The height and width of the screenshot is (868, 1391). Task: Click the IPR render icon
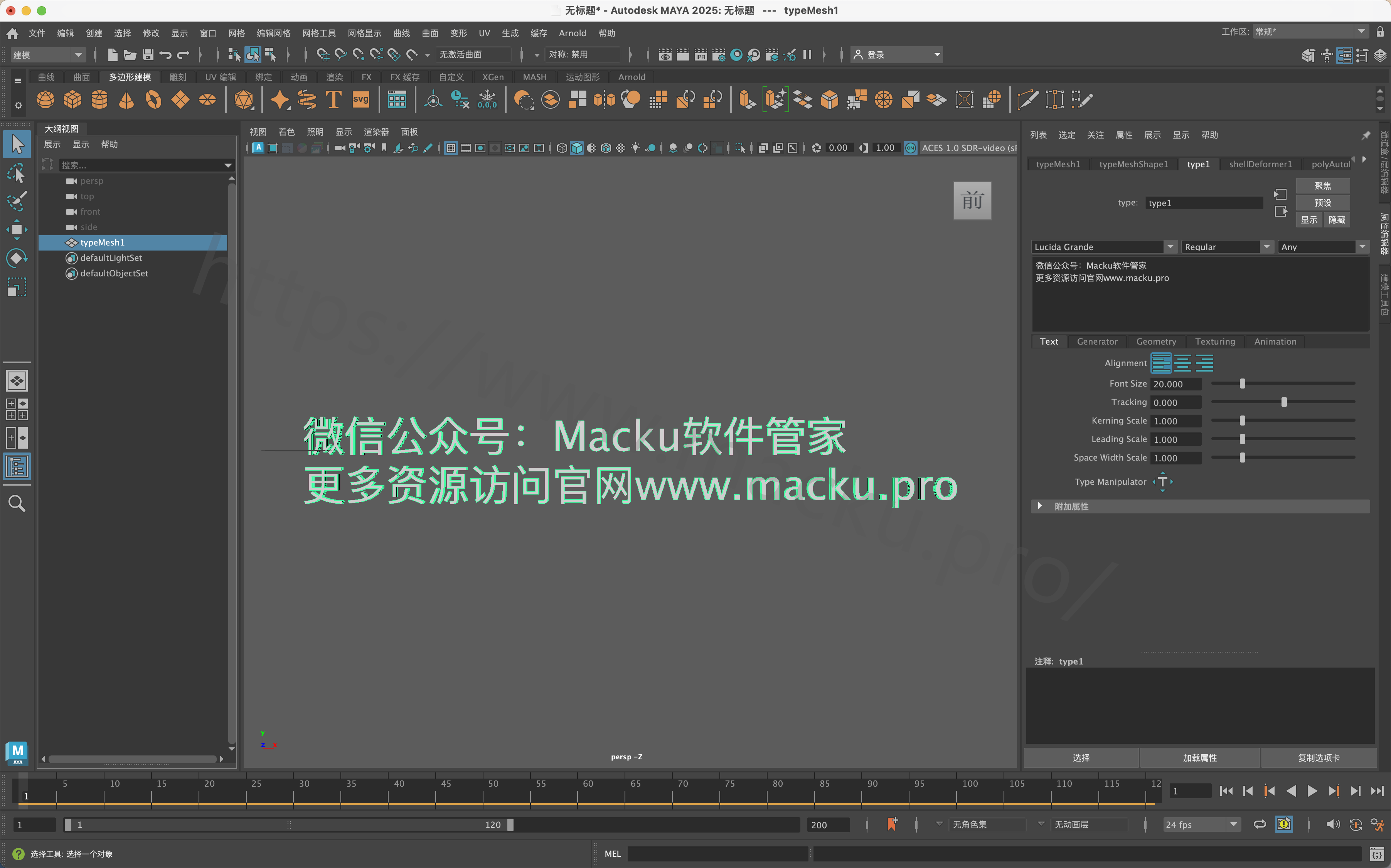701,54
